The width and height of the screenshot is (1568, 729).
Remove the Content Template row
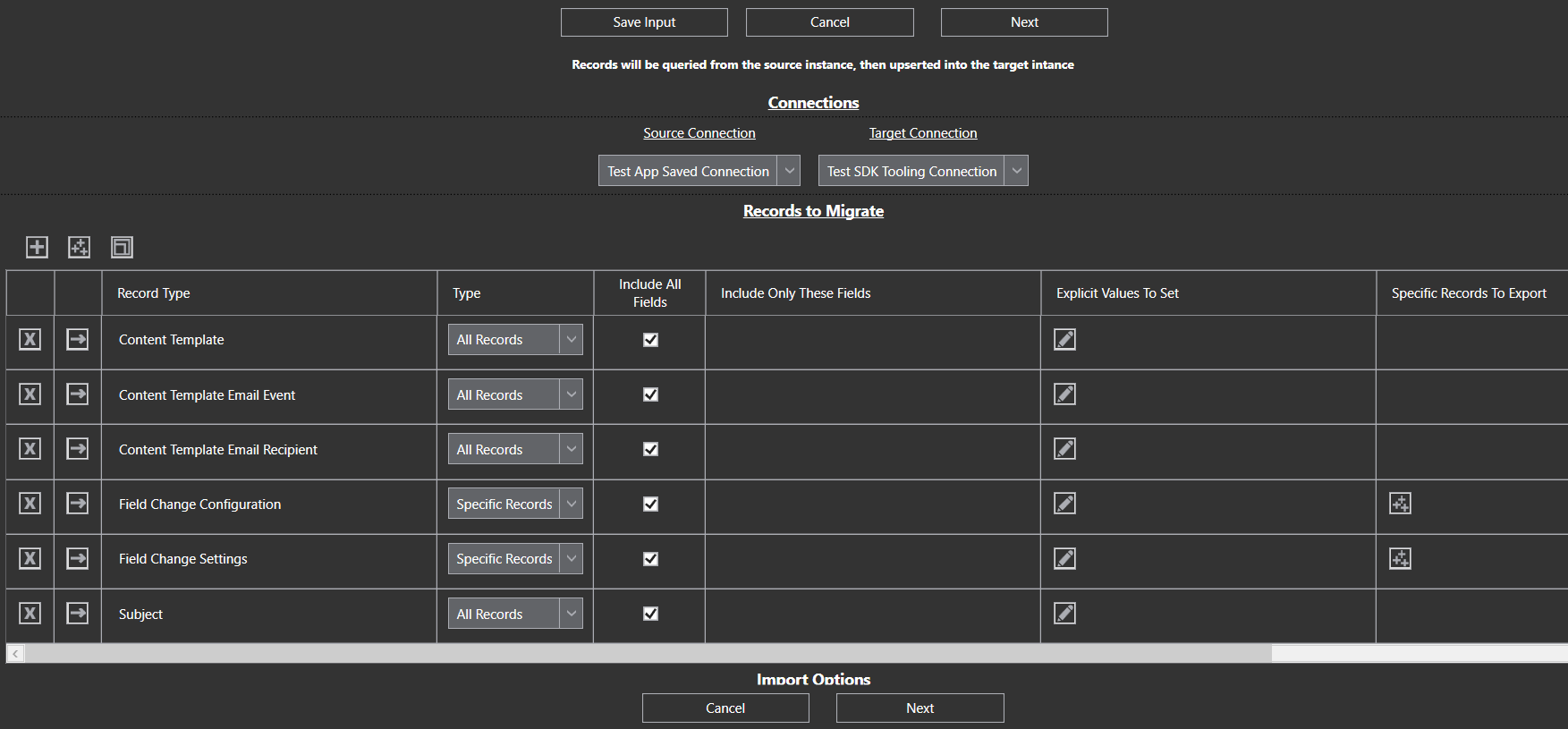(30, 340)
